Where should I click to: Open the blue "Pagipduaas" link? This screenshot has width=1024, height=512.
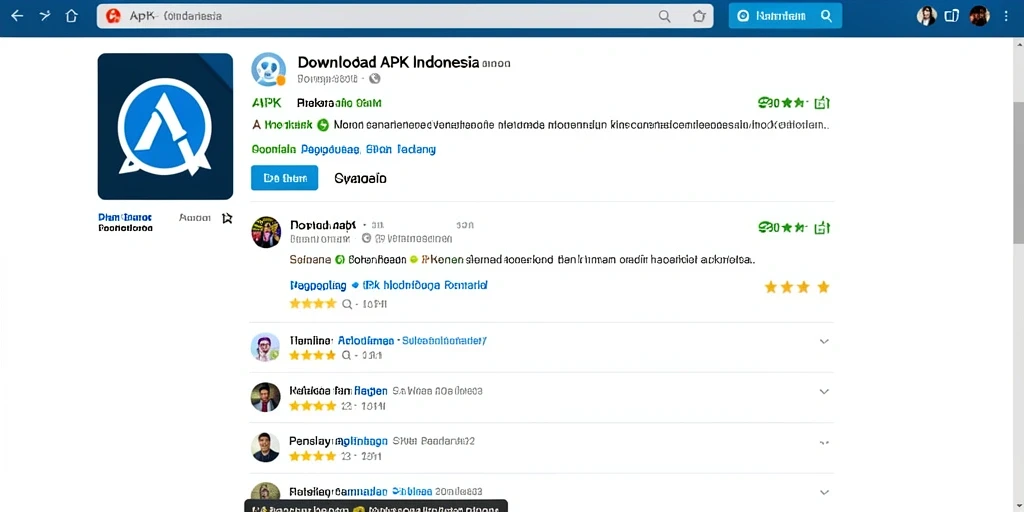(330, 150)
